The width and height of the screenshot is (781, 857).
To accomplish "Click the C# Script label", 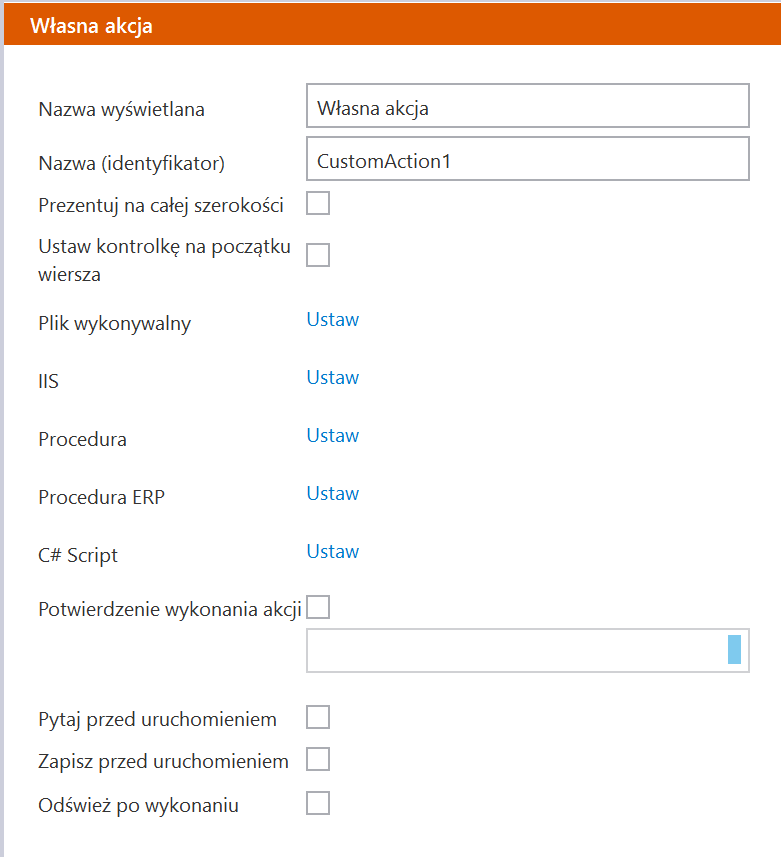I will tap(78, 555).
